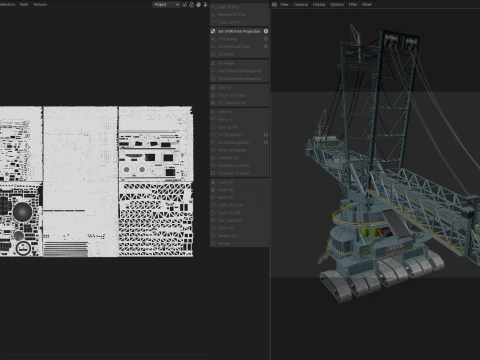Viewport: 480px width, 360px height.
Task: Click the Line Up UV button
Action: coord(239,127)
